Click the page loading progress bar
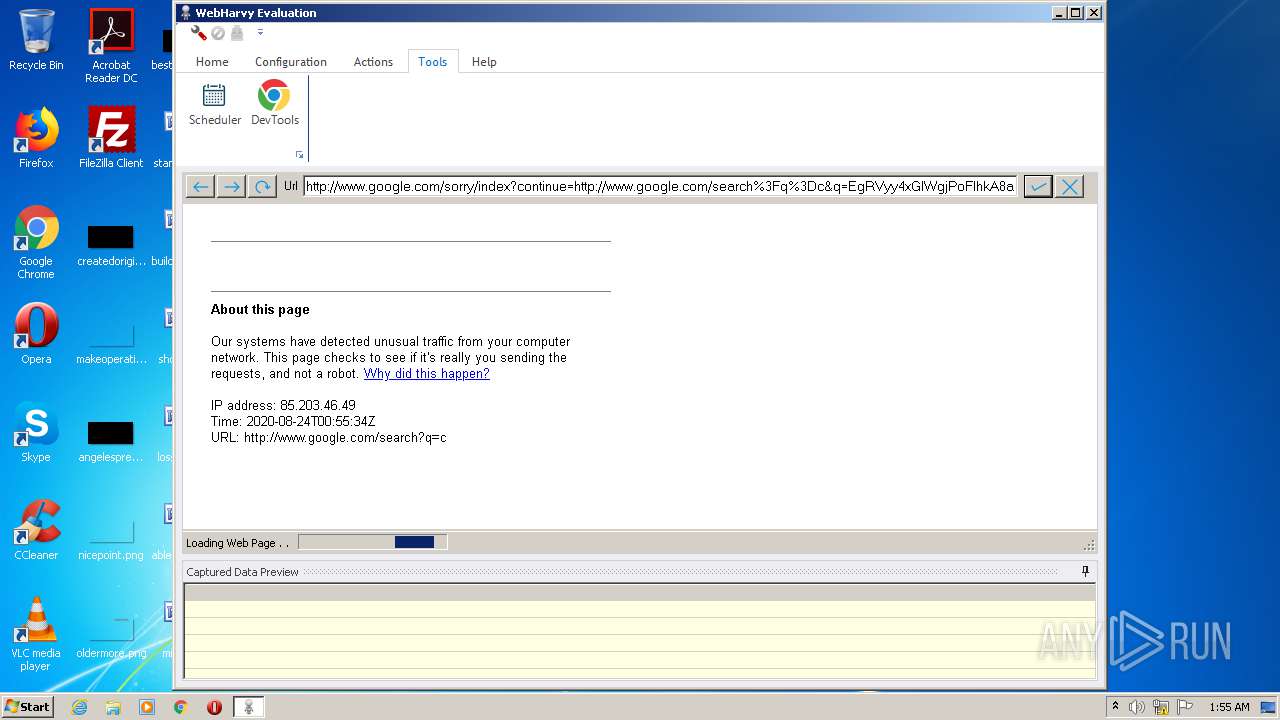1280x720 pixels. tap(372, 542)
